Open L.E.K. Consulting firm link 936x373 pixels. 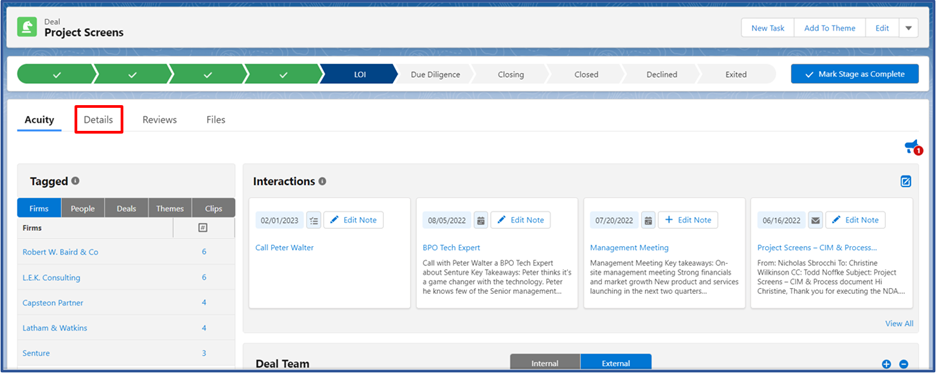tap(51, 278)
